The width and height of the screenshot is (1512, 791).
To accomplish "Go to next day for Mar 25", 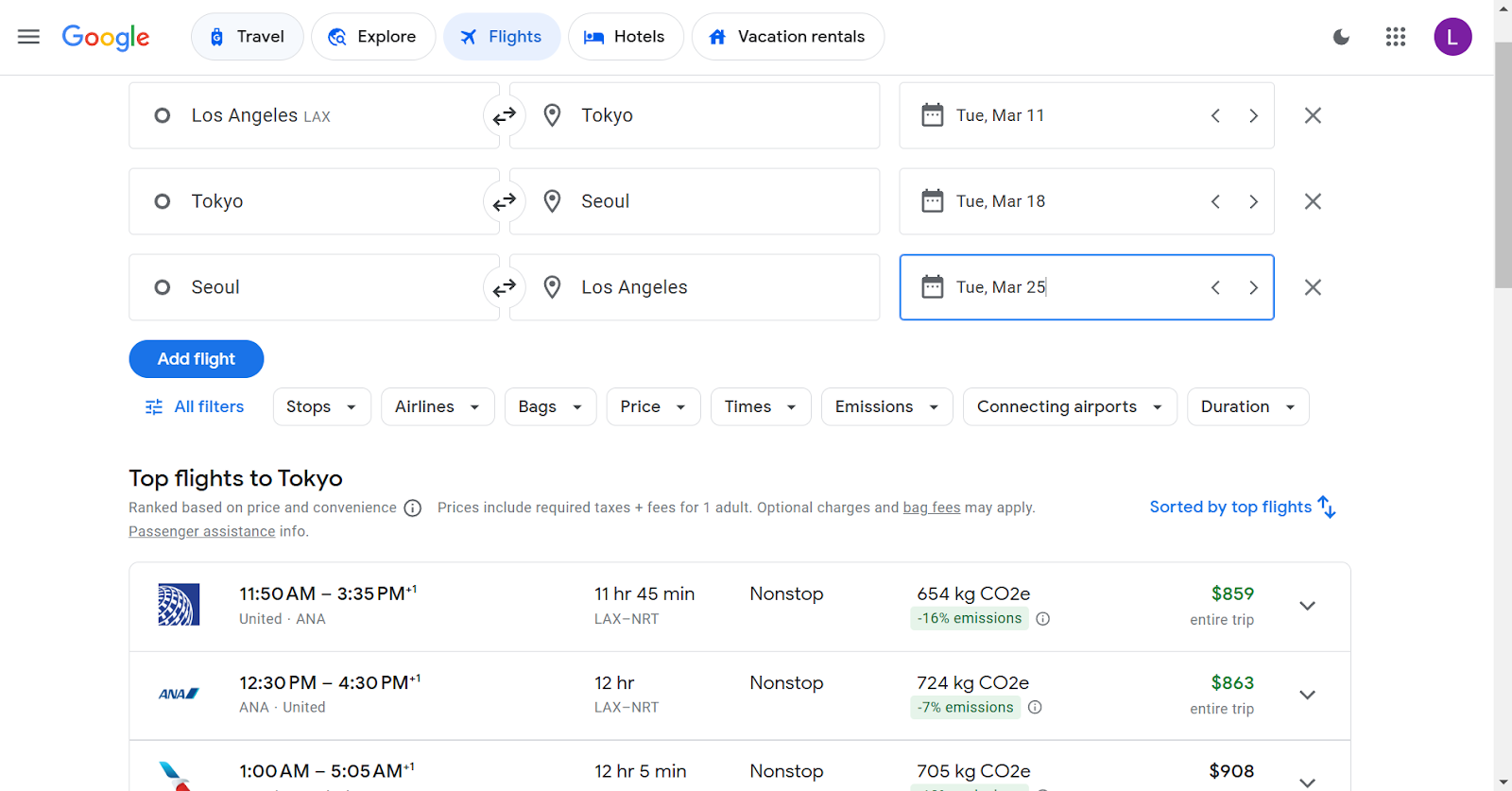I will click(x=1254, y=287).
